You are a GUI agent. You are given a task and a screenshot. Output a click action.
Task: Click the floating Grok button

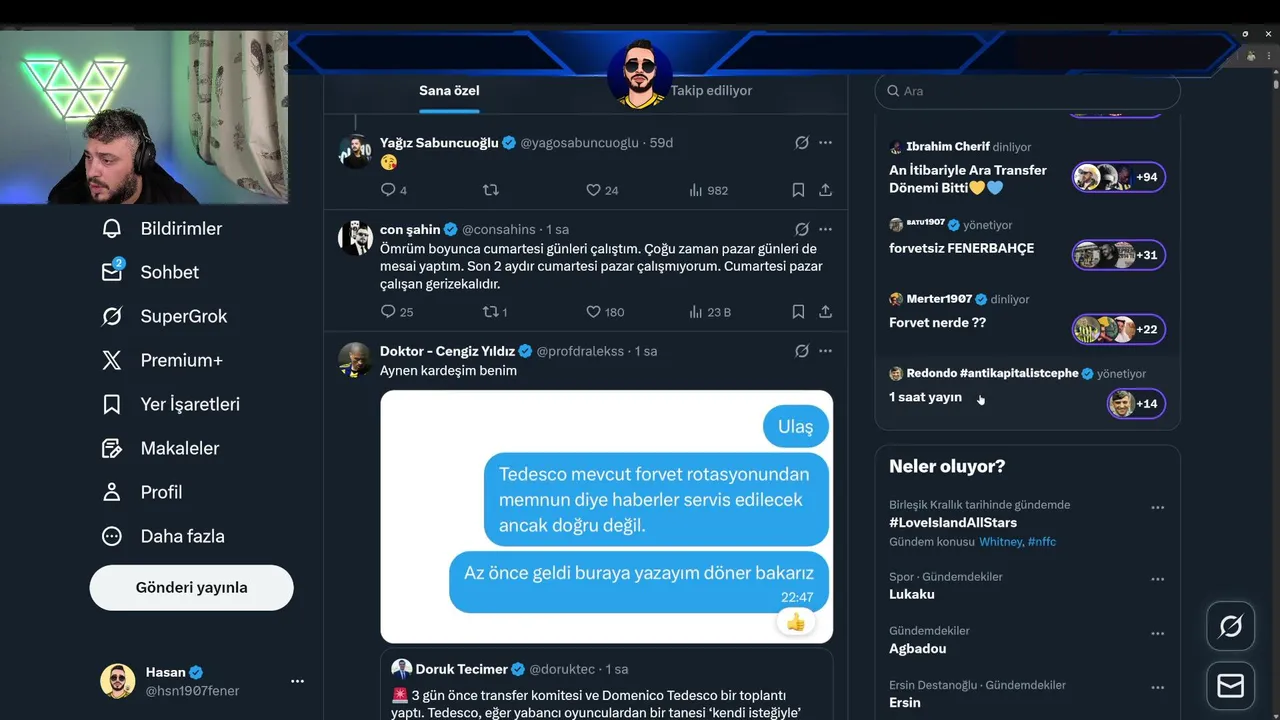[x=1230, y=627]
